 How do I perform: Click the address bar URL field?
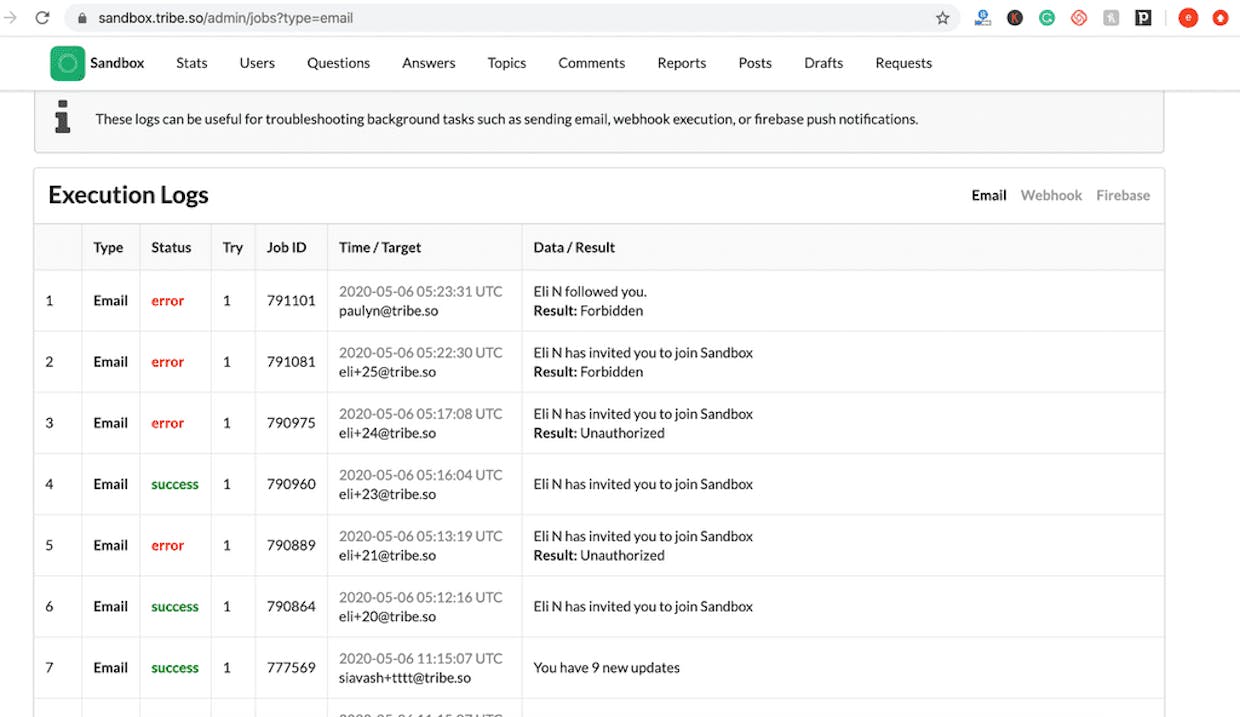(510, 18)
